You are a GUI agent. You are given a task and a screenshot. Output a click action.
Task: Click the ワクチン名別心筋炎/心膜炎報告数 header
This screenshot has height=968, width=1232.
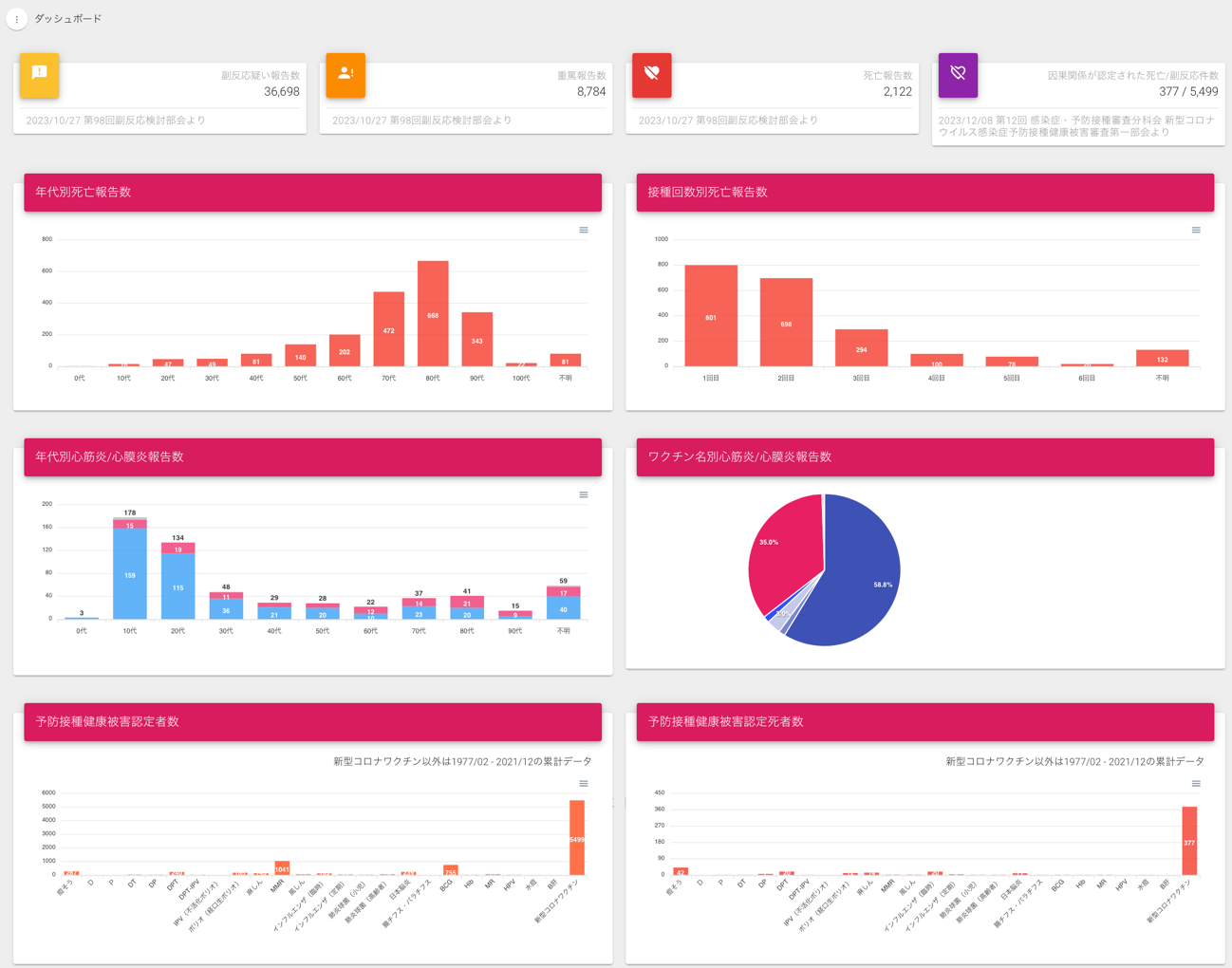pos(925,457)
